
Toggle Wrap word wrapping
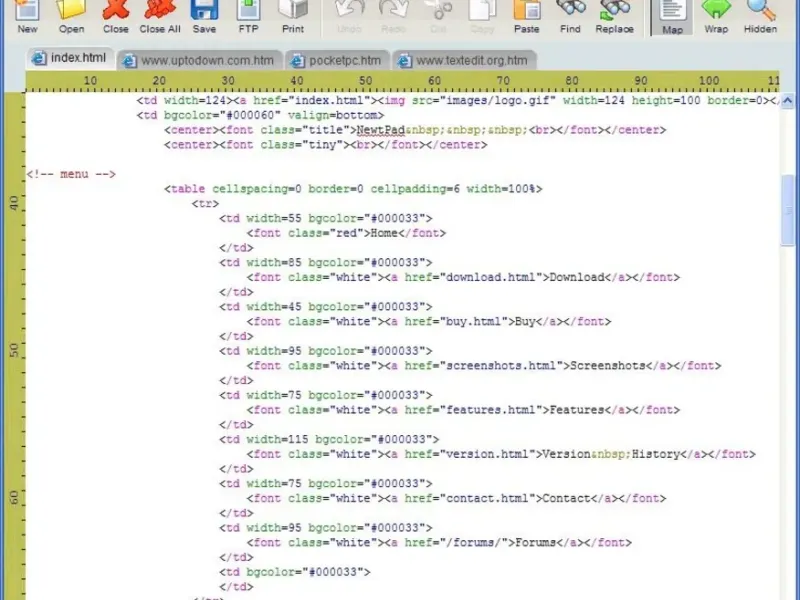tap(716, 15)
